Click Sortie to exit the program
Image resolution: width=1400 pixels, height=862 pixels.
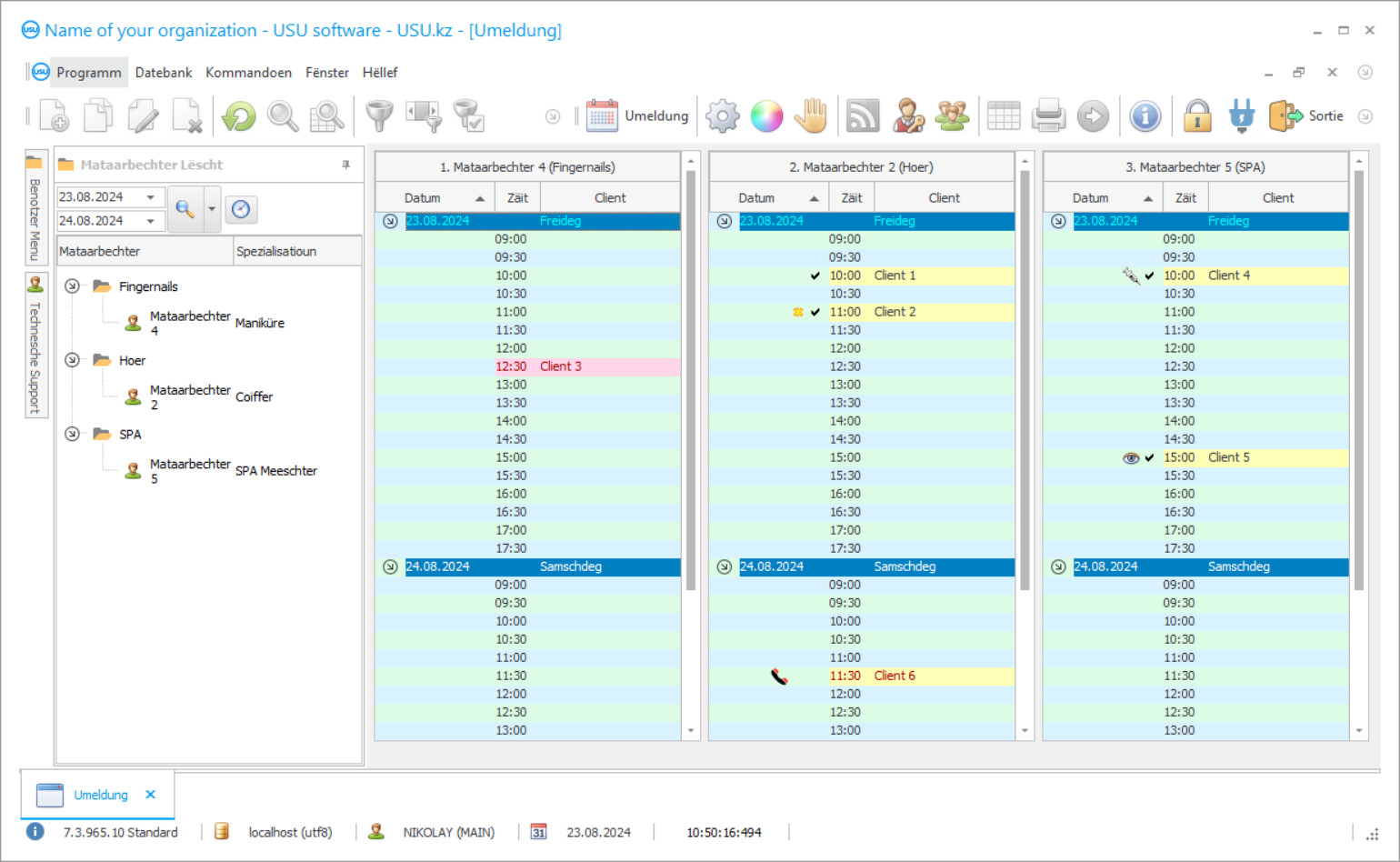pyautogui.click(x=1313, y=115)
